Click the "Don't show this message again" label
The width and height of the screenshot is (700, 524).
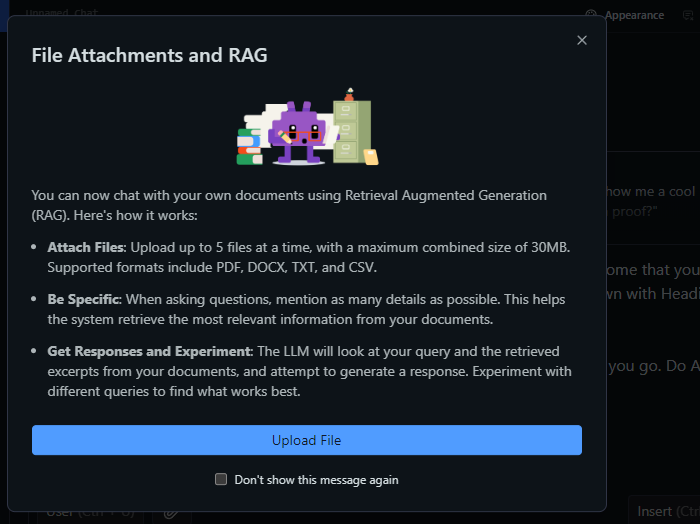coord(316,480)
